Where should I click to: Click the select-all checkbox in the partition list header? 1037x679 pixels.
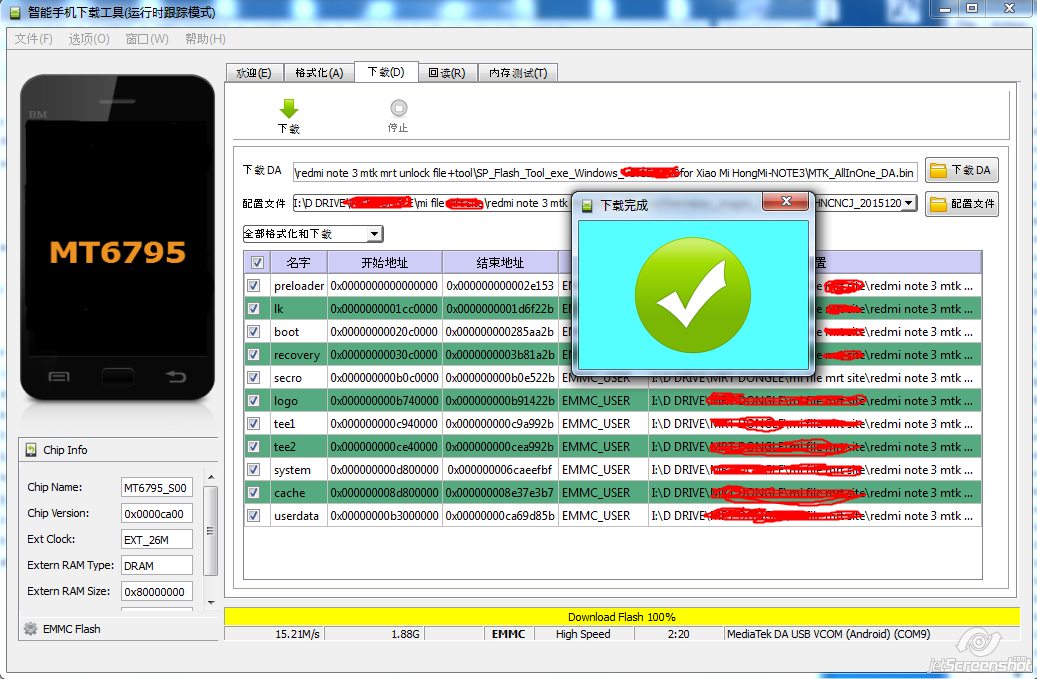click(256, 262)
